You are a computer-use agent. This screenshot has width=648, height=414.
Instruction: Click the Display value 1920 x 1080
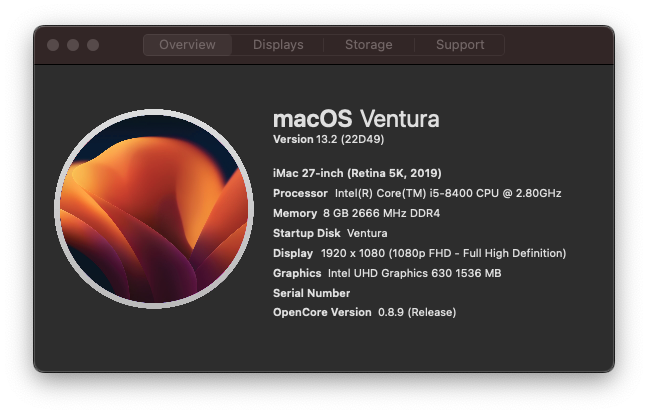(443, 253)
